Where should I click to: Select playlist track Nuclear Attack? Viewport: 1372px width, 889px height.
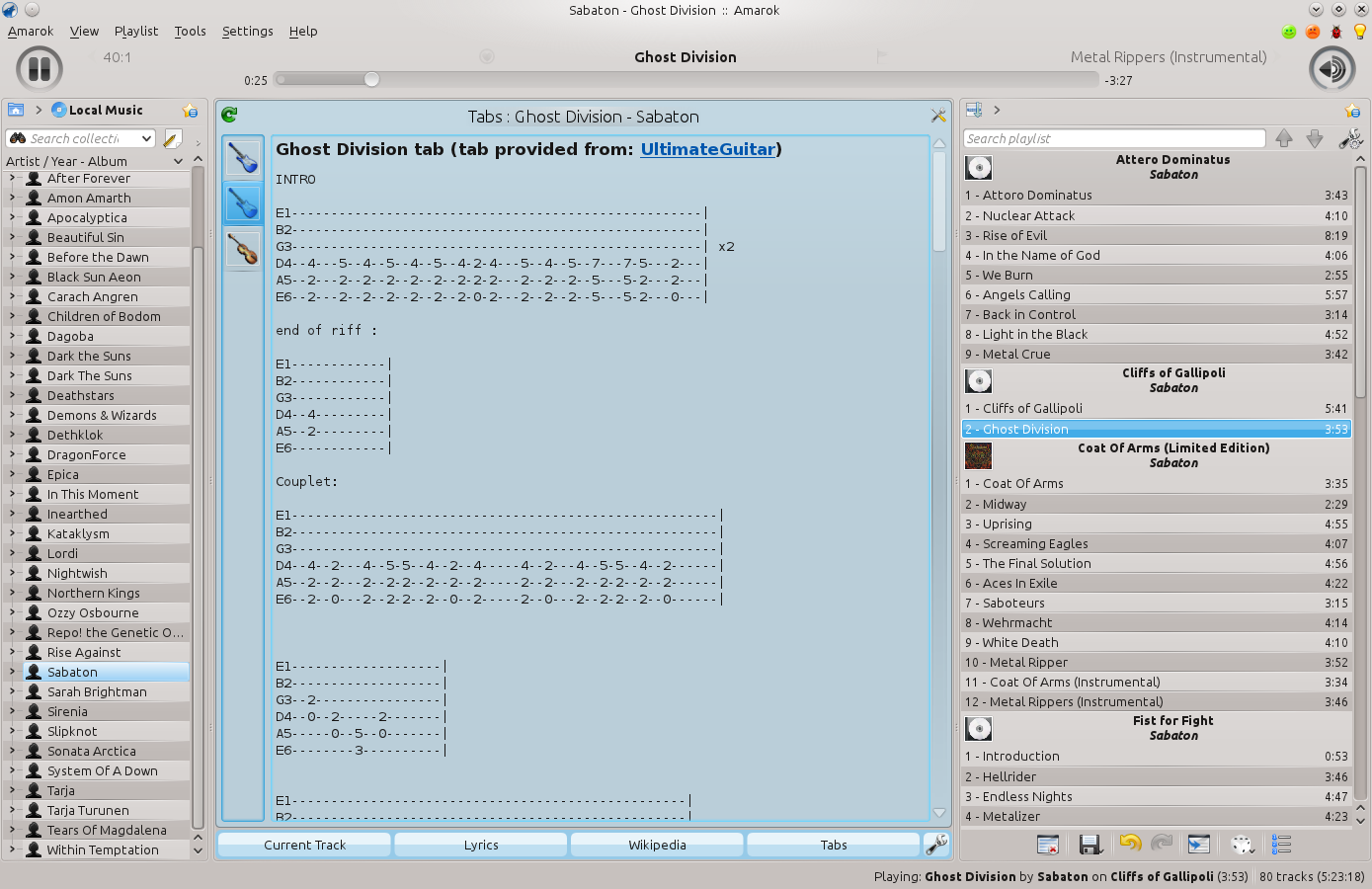[1157, 215]
